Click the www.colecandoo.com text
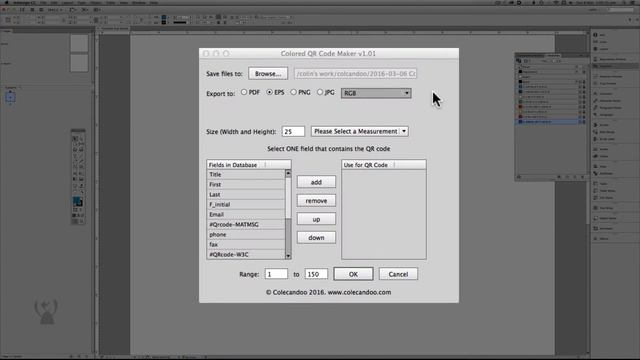The width and height of the screenshot is (640, 360). coord(359,292)
